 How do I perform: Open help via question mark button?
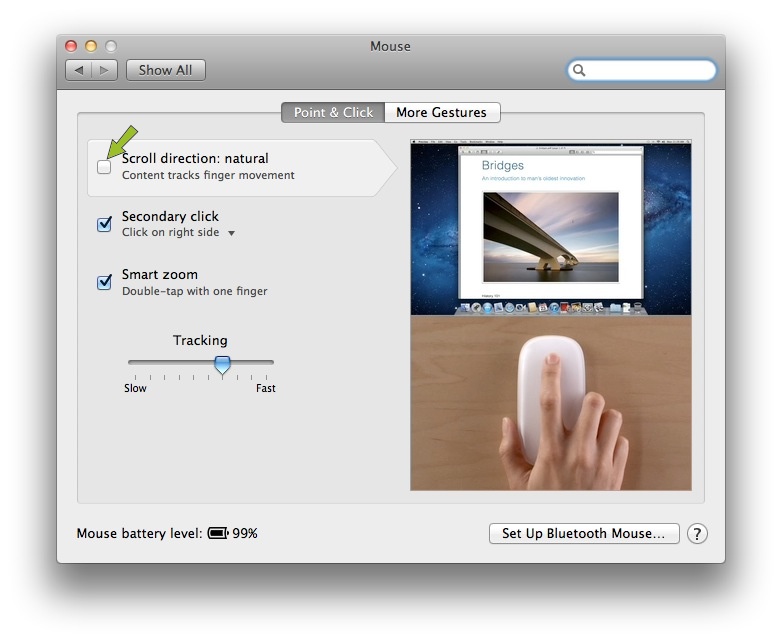tap(697, 534)
